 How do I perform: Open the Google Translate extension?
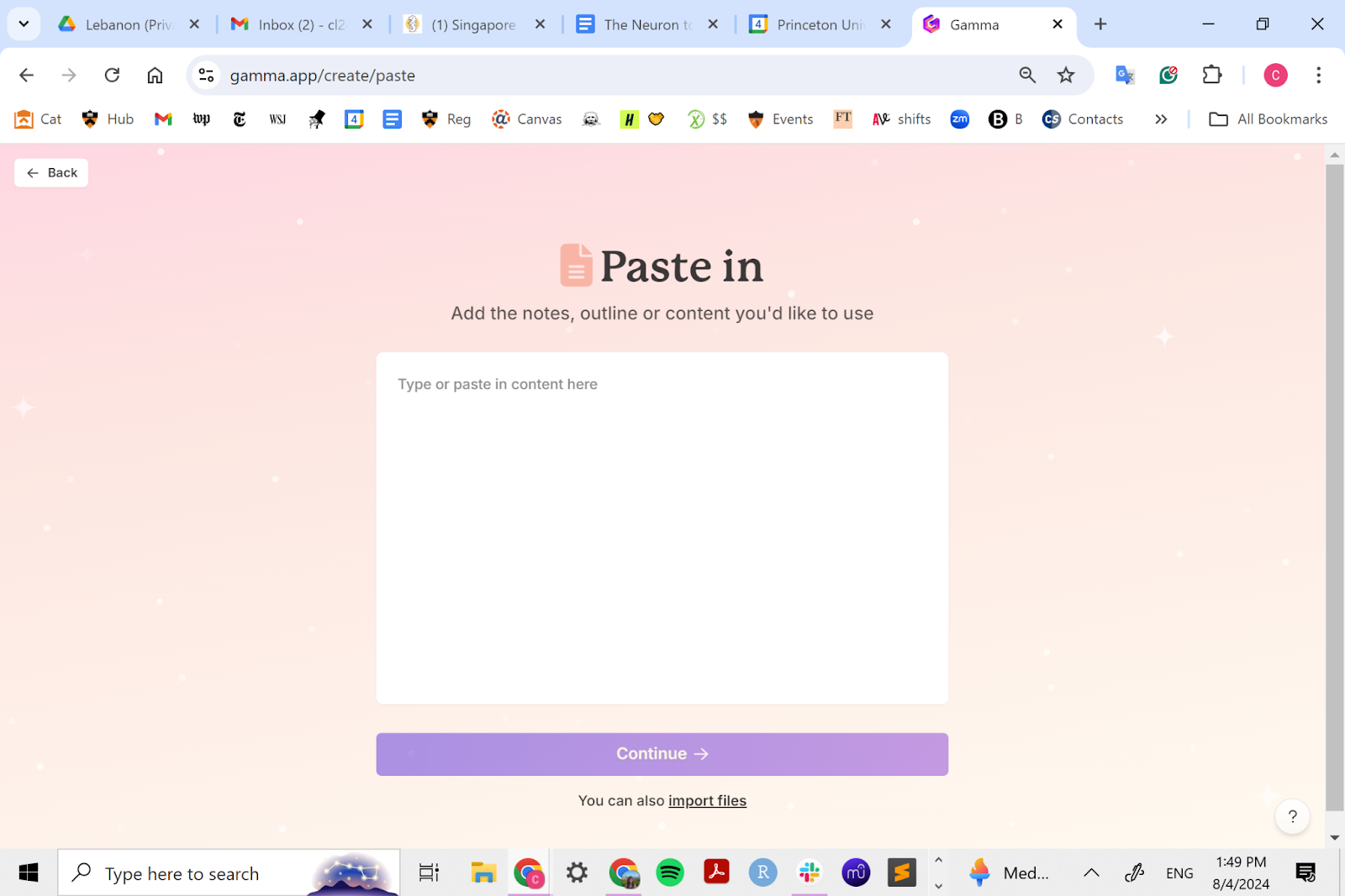tap(1125, 76)
